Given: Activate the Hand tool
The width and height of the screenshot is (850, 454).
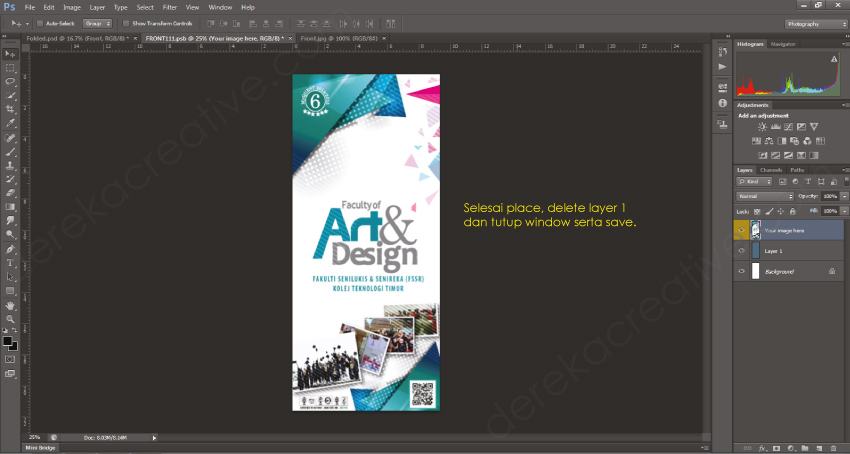Looking at the screenshot, I should 11,305.
